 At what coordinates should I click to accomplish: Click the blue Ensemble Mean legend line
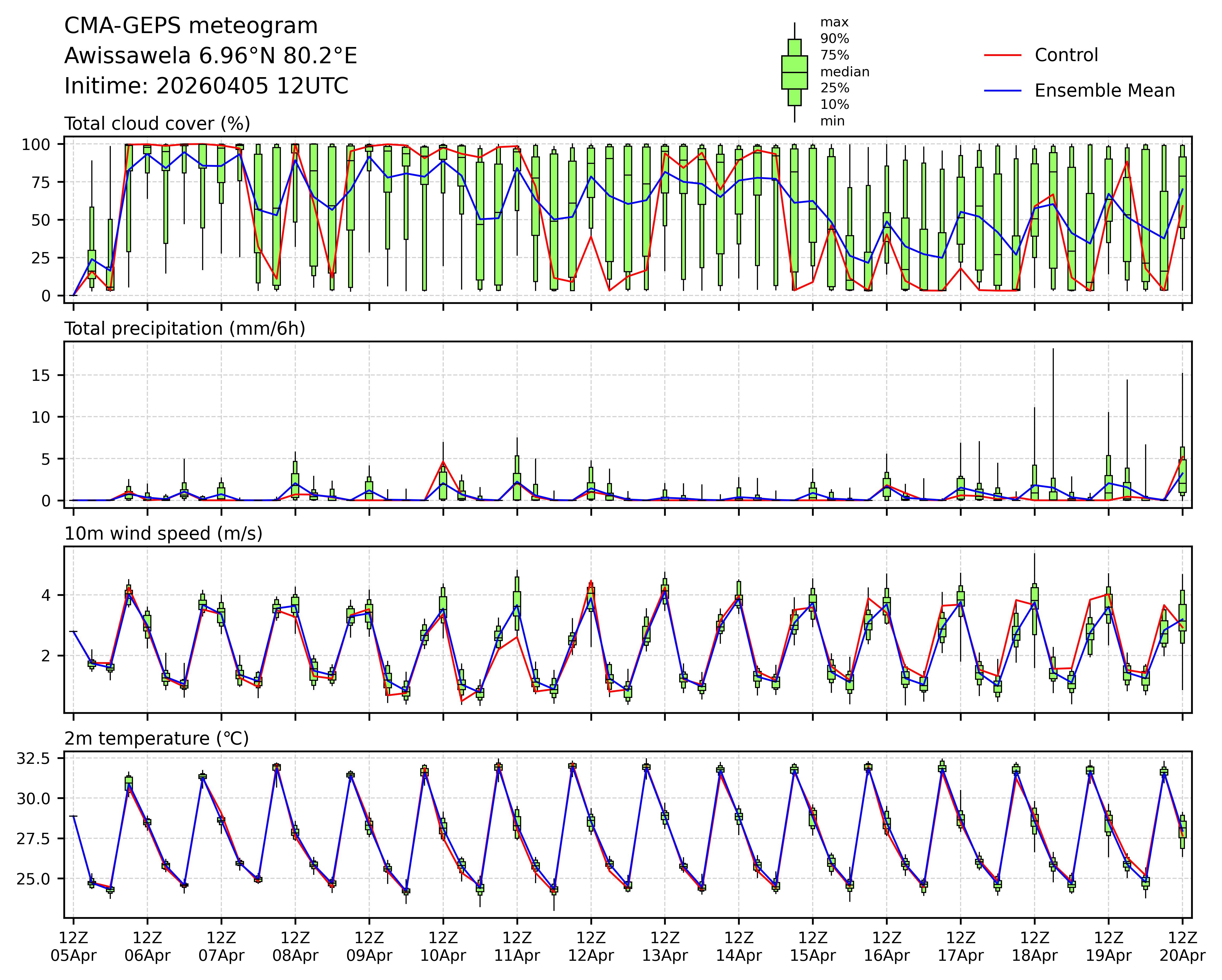coord(1002,91)
